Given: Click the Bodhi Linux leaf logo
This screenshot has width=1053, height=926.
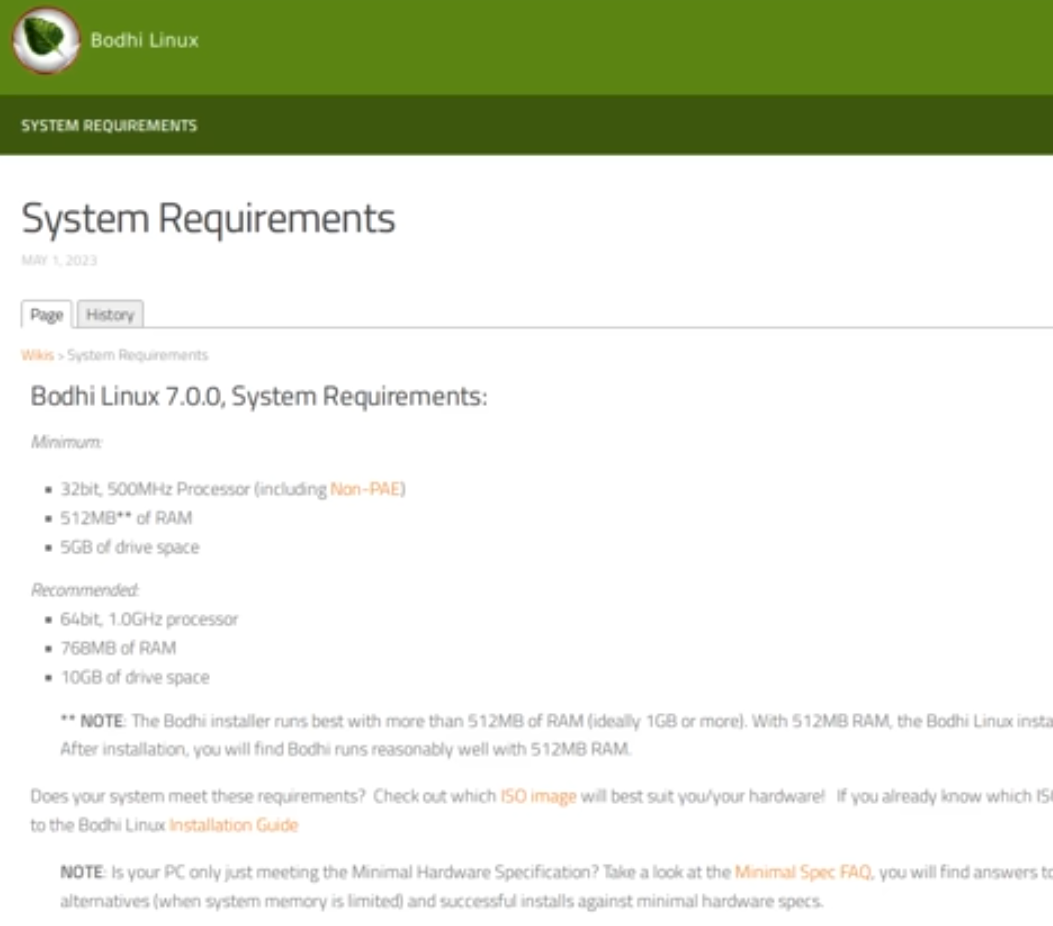Looking at the screenshot, I should click(46, 40).
